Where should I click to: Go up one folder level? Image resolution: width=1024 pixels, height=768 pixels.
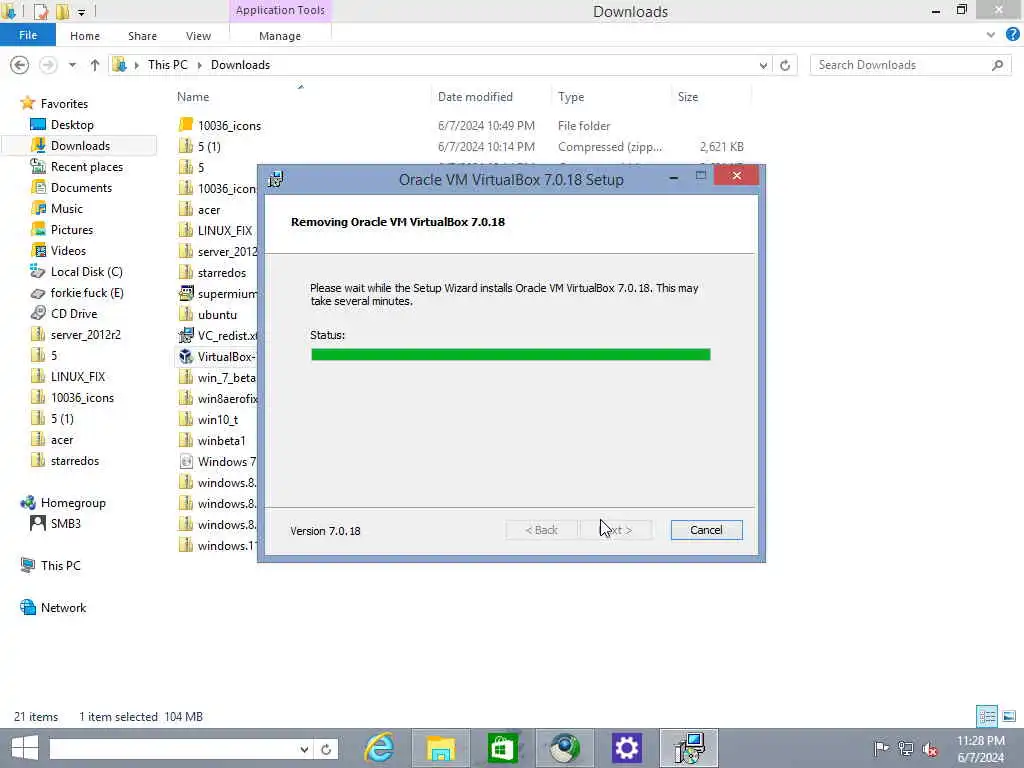click(x=95, y=65)
